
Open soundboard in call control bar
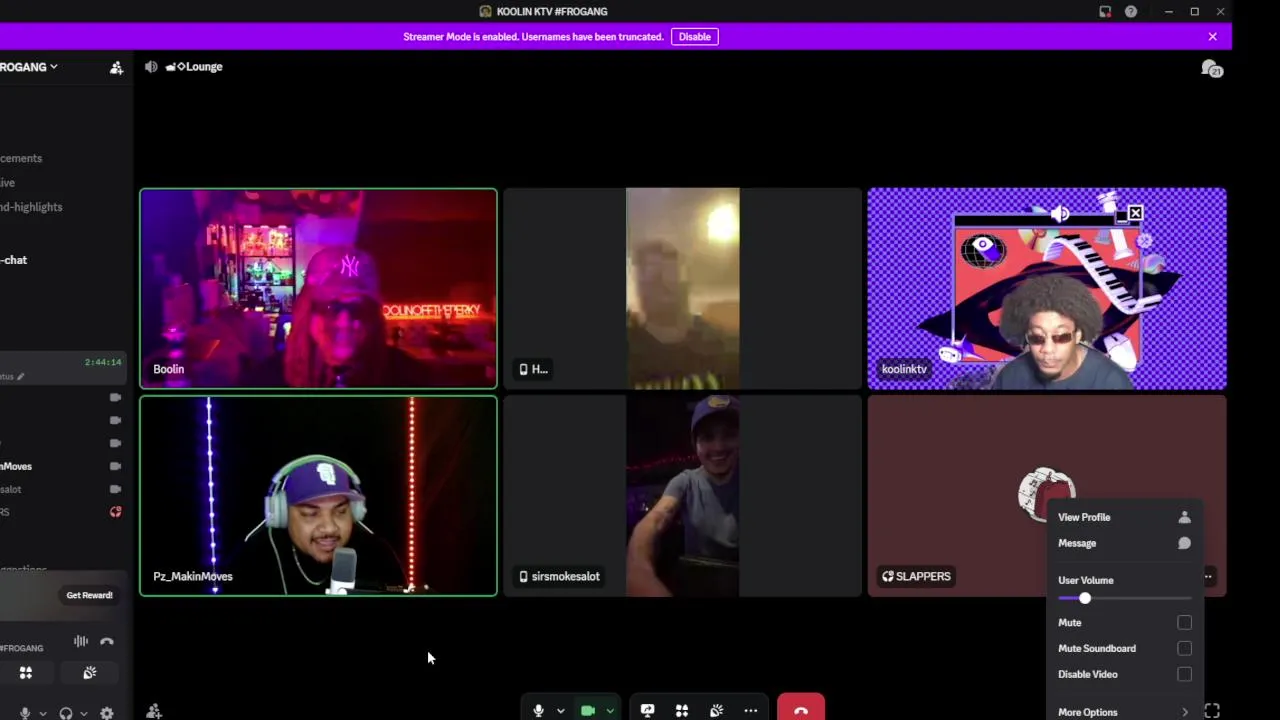click(716, 710)
